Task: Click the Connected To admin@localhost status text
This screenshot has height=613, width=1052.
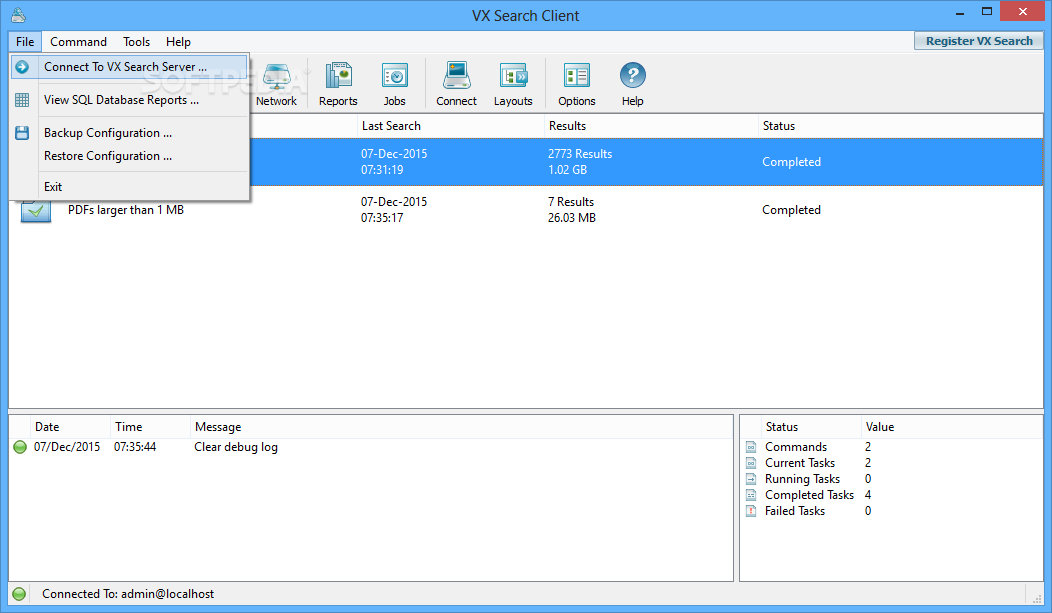Action: tap(128, 594)
